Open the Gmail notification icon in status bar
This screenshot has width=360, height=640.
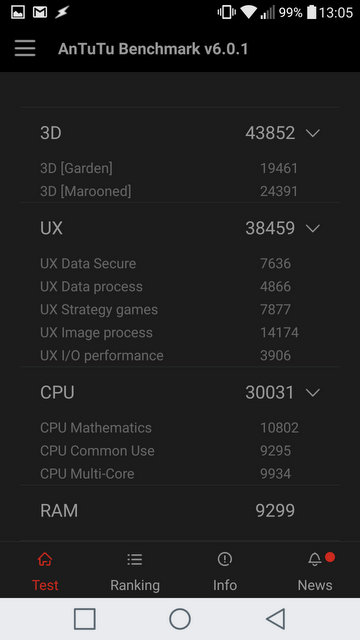click(x=40, y=12)
